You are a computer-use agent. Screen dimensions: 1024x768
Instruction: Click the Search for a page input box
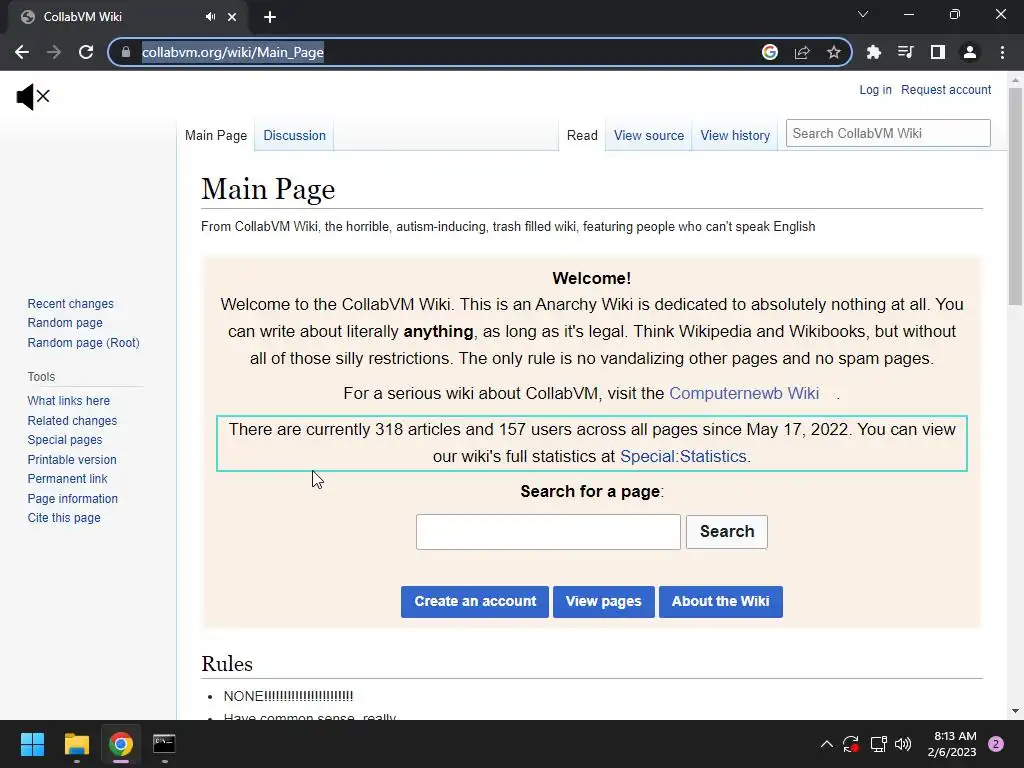pos(548,532)
